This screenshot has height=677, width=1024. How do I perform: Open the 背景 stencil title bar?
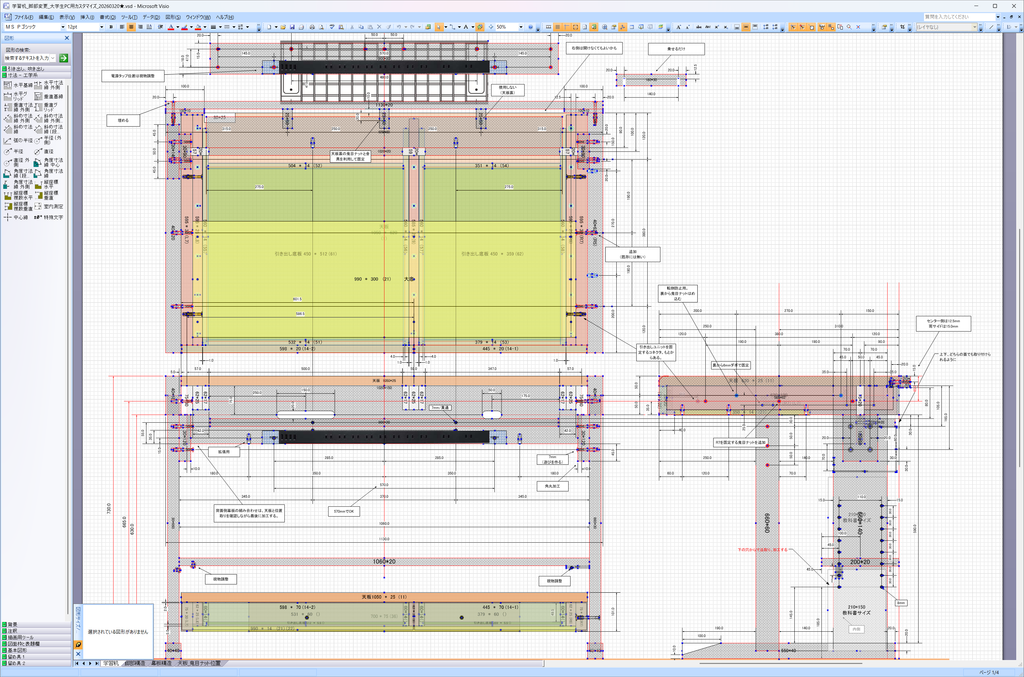36,625
